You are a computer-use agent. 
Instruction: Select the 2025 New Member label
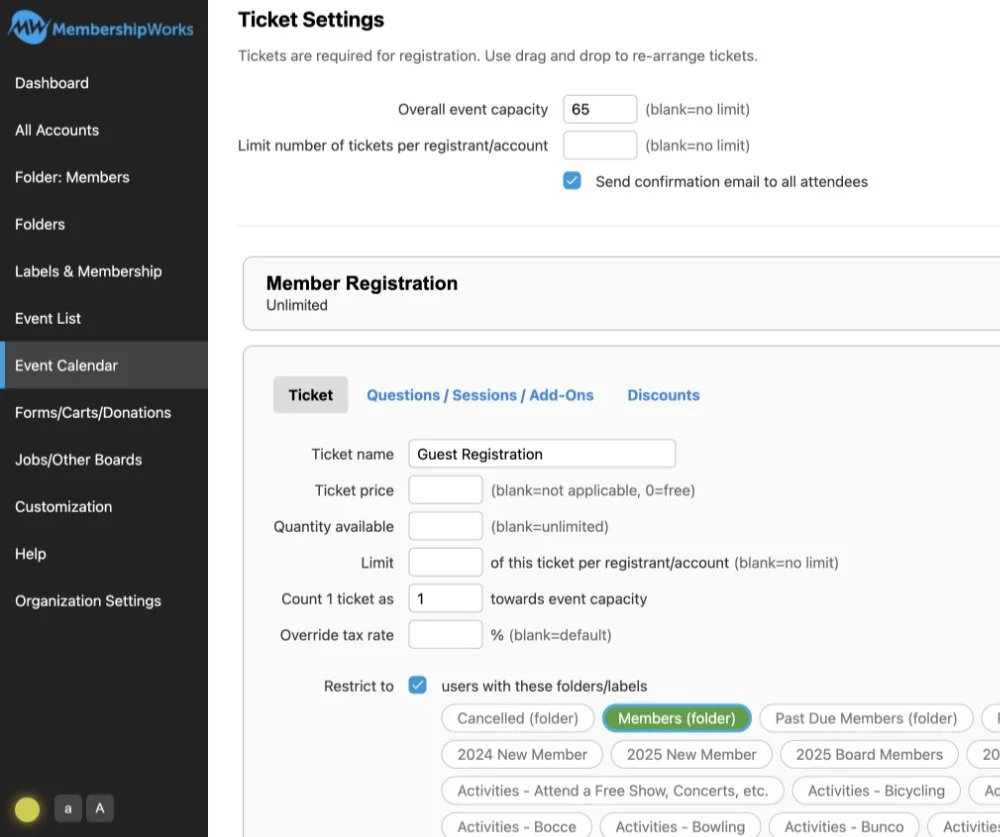pos(691,754)
